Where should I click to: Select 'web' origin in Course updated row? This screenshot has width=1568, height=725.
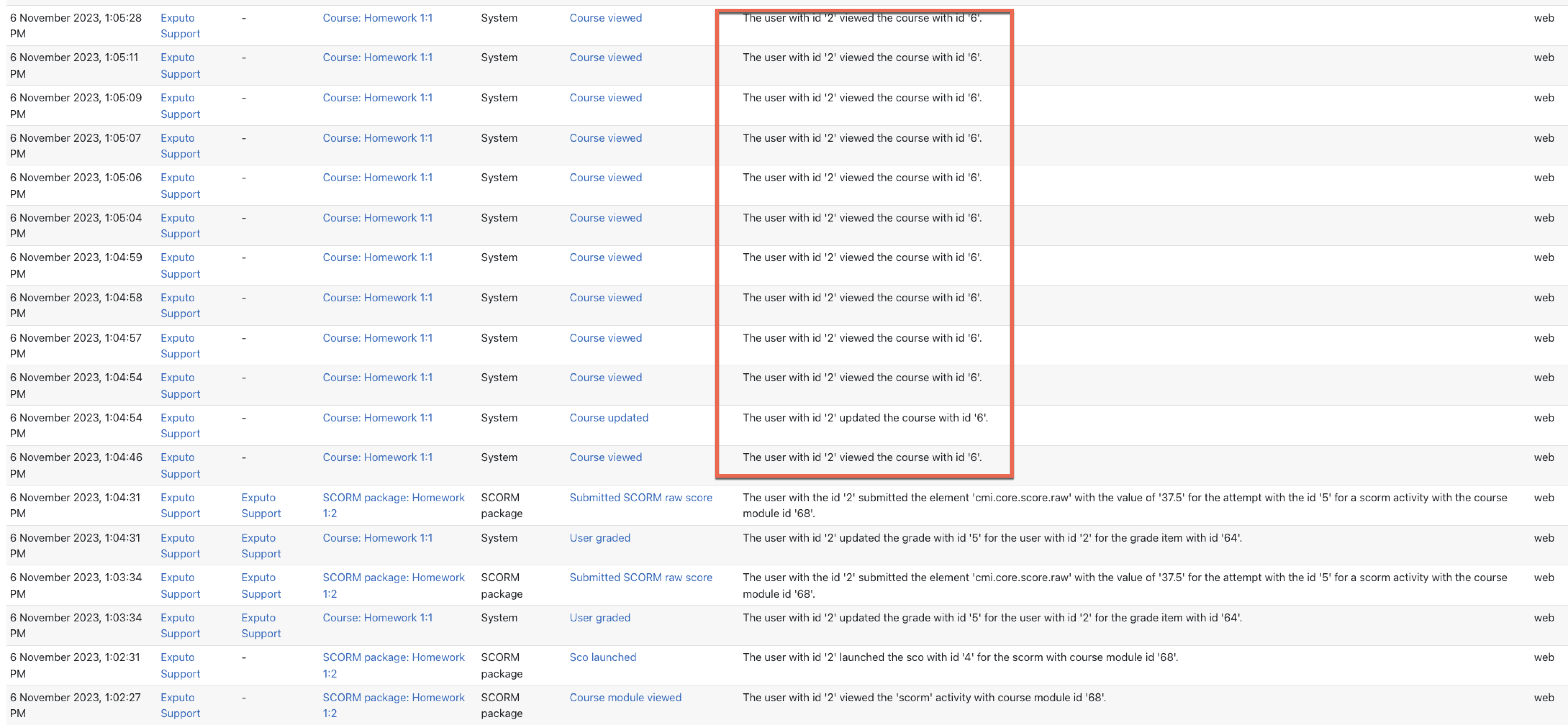(1544, 417)
